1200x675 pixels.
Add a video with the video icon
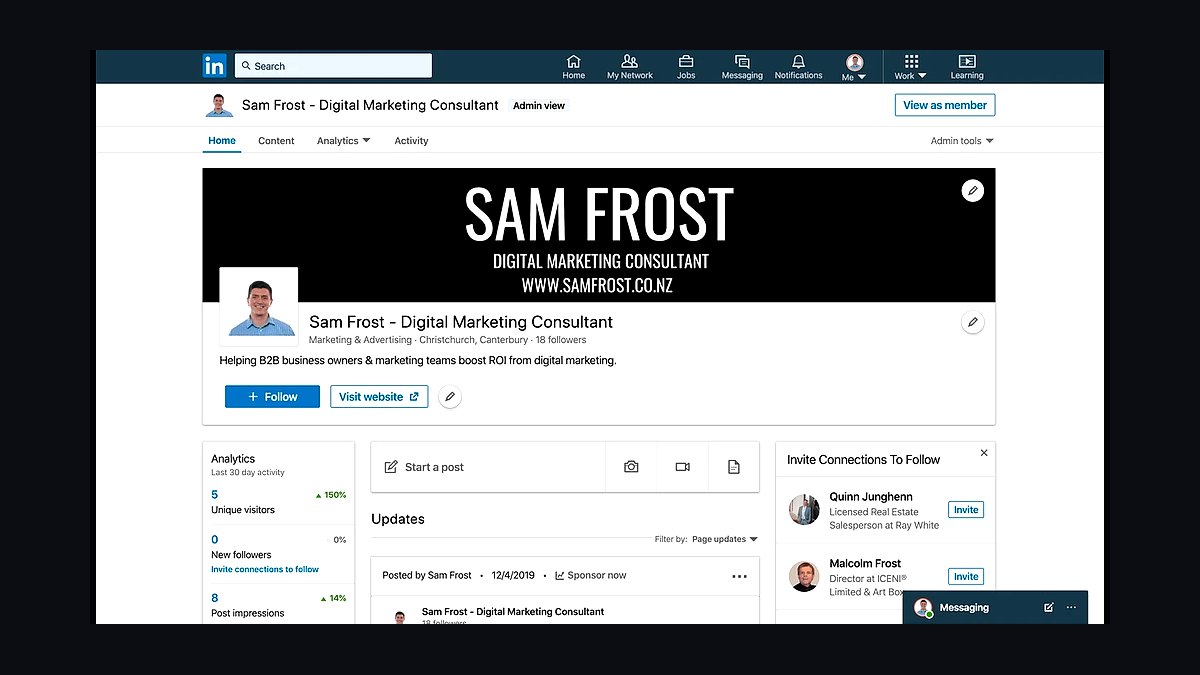pos(683,467)
